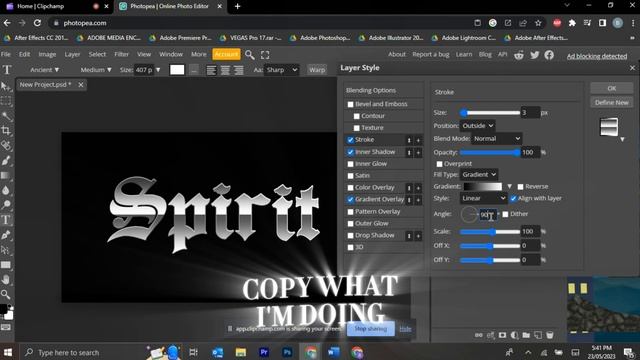Open the Window menu
The height and width of the screenshot is (360, 640).
pos(171,54)
